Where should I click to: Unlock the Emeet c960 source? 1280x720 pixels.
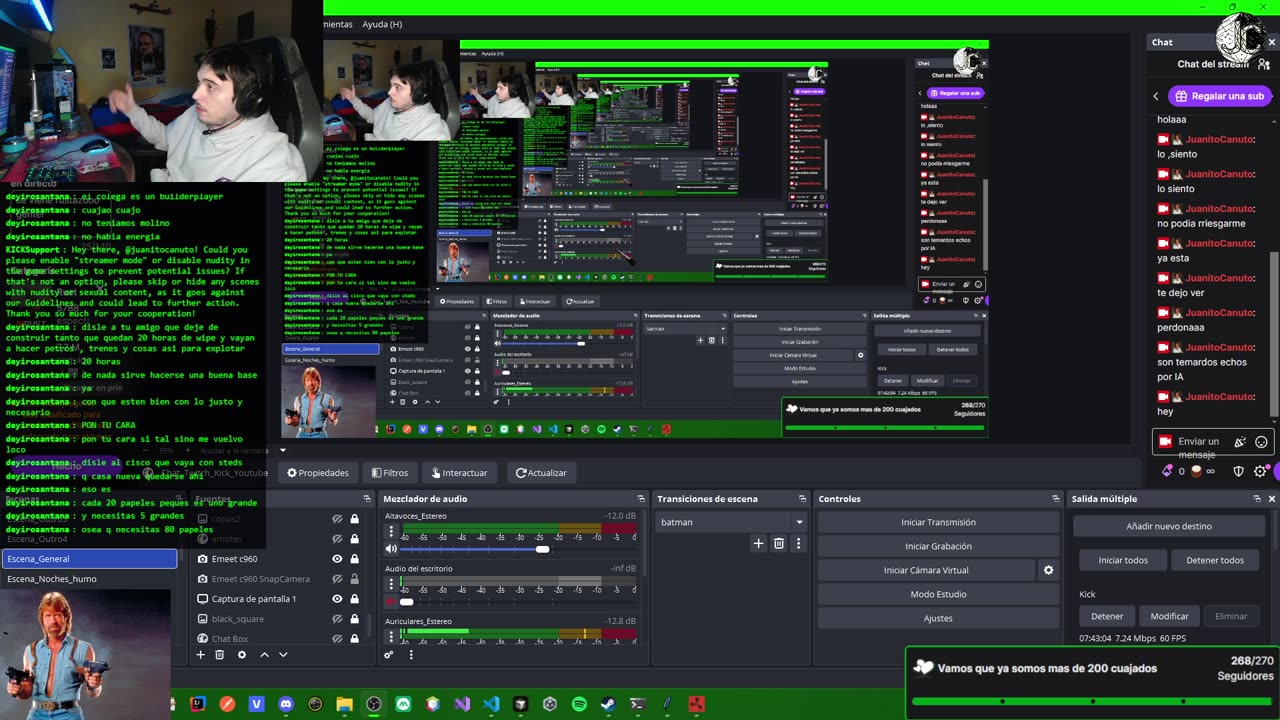(354, 559)
